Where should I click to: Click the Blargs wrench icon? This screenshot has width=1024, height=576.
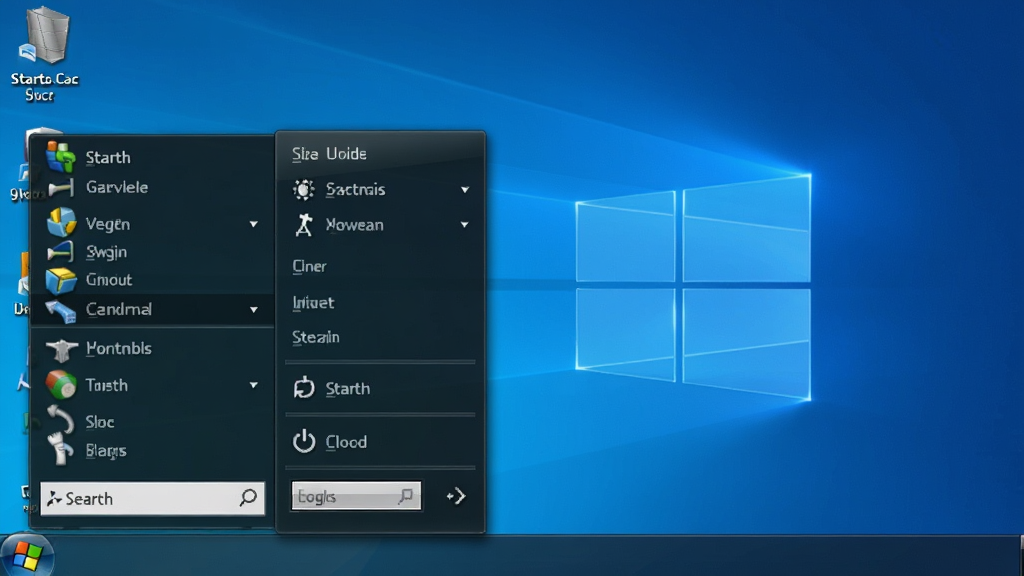(60, 449)
